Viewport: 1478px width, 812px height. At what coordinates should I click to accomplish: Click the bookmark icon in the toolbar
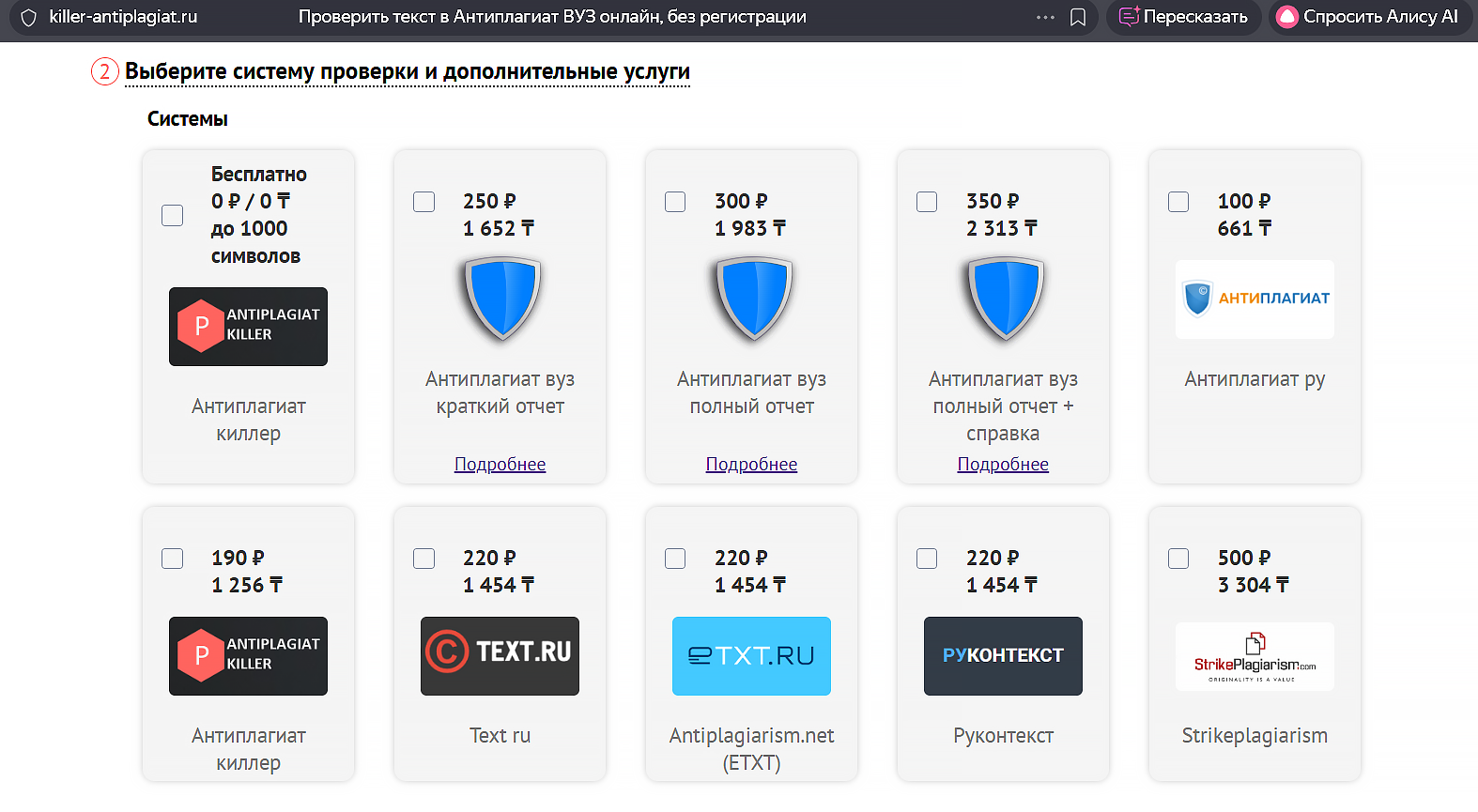[1077, 16]
